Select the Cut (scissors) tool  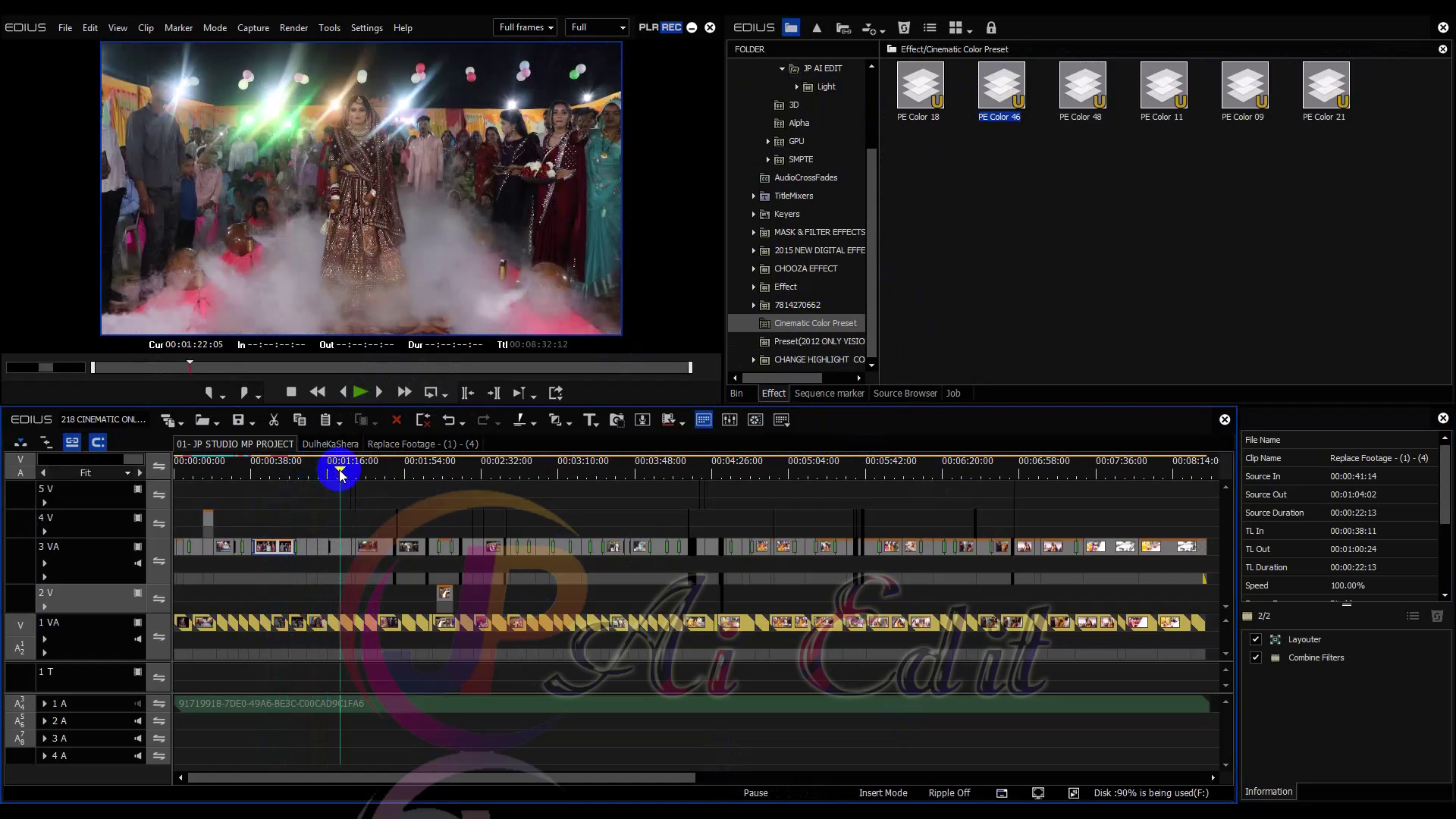coord(274,419)
